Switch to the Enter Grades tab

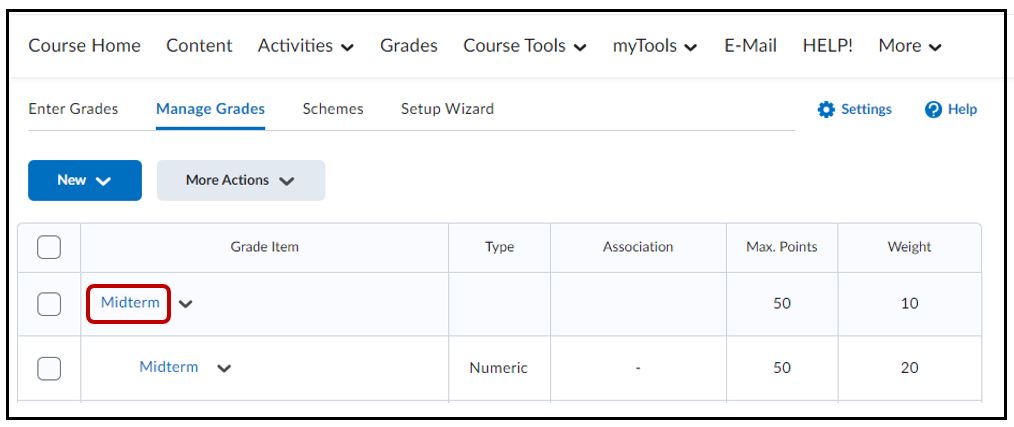(73, 109)
